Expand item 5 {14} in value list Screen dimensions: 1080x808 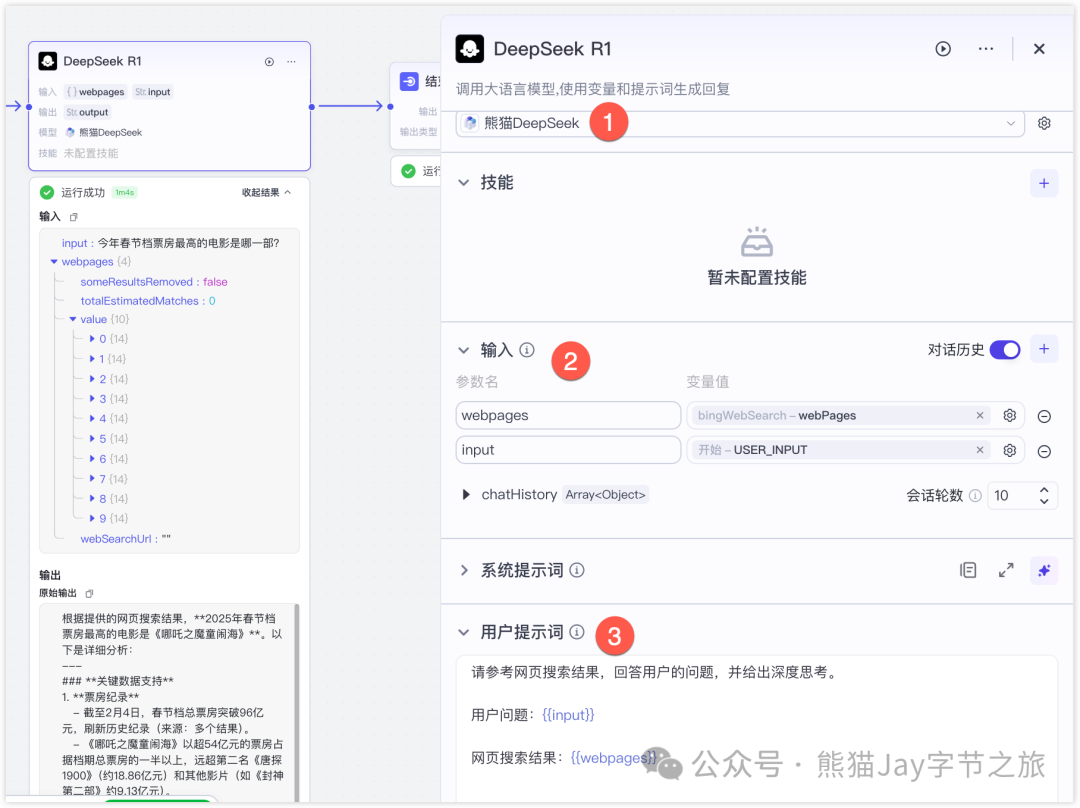[x=92, y=438]
